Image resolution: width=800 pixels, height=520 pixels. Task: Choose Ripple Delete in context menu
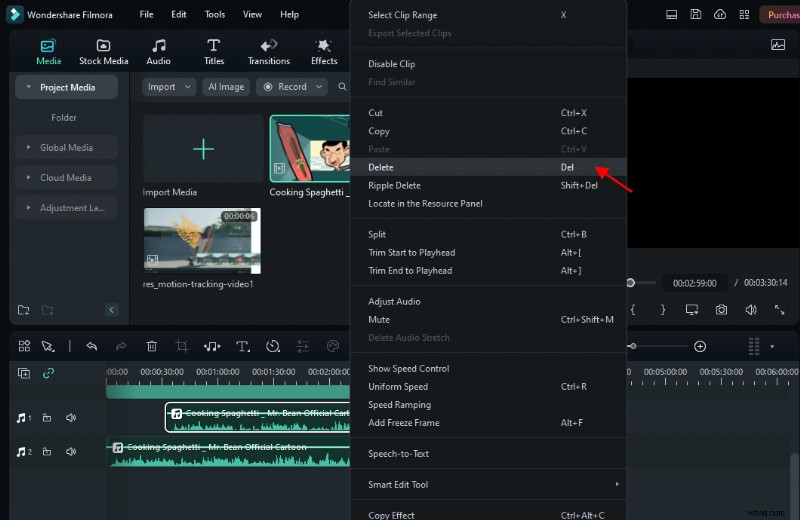[x=488, y=185]
